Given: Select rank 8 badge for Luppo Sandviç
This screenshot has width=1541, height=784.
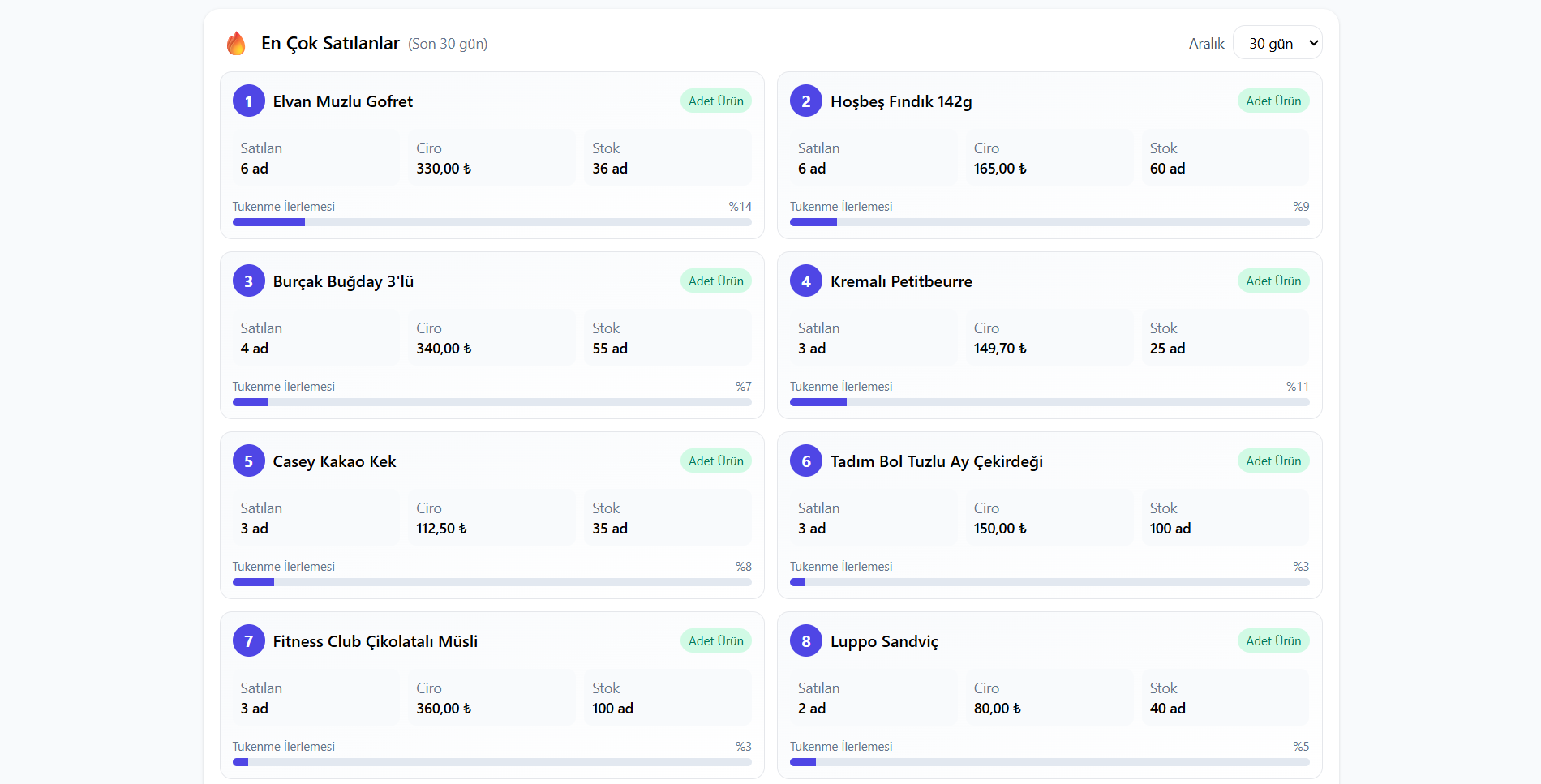Looking at the screenshot, I should [805, 641].
